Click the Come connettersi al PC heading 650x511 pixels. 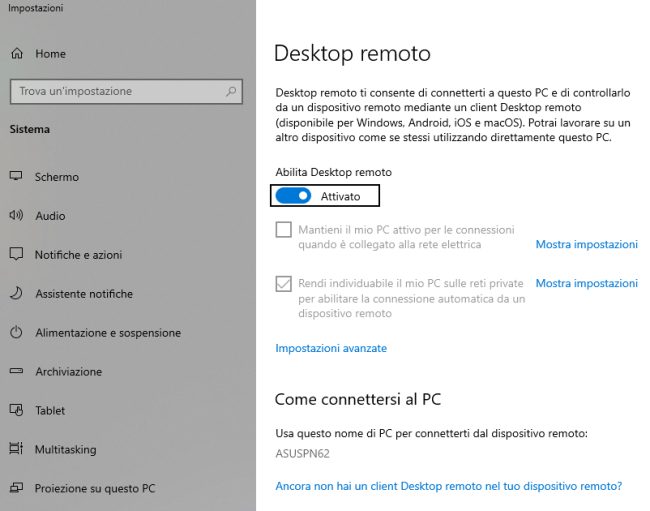pos(358,399)
